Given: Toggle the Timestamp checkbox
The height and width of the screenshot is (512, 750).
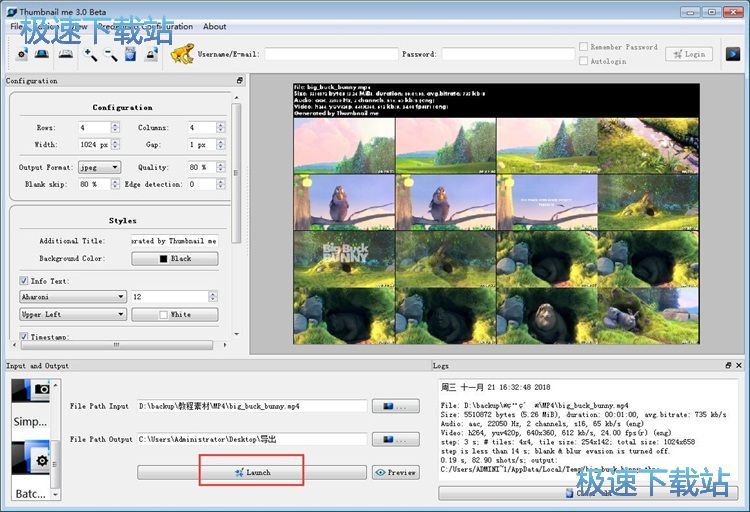Looking at the screenshot, I should tap(23, 336).
